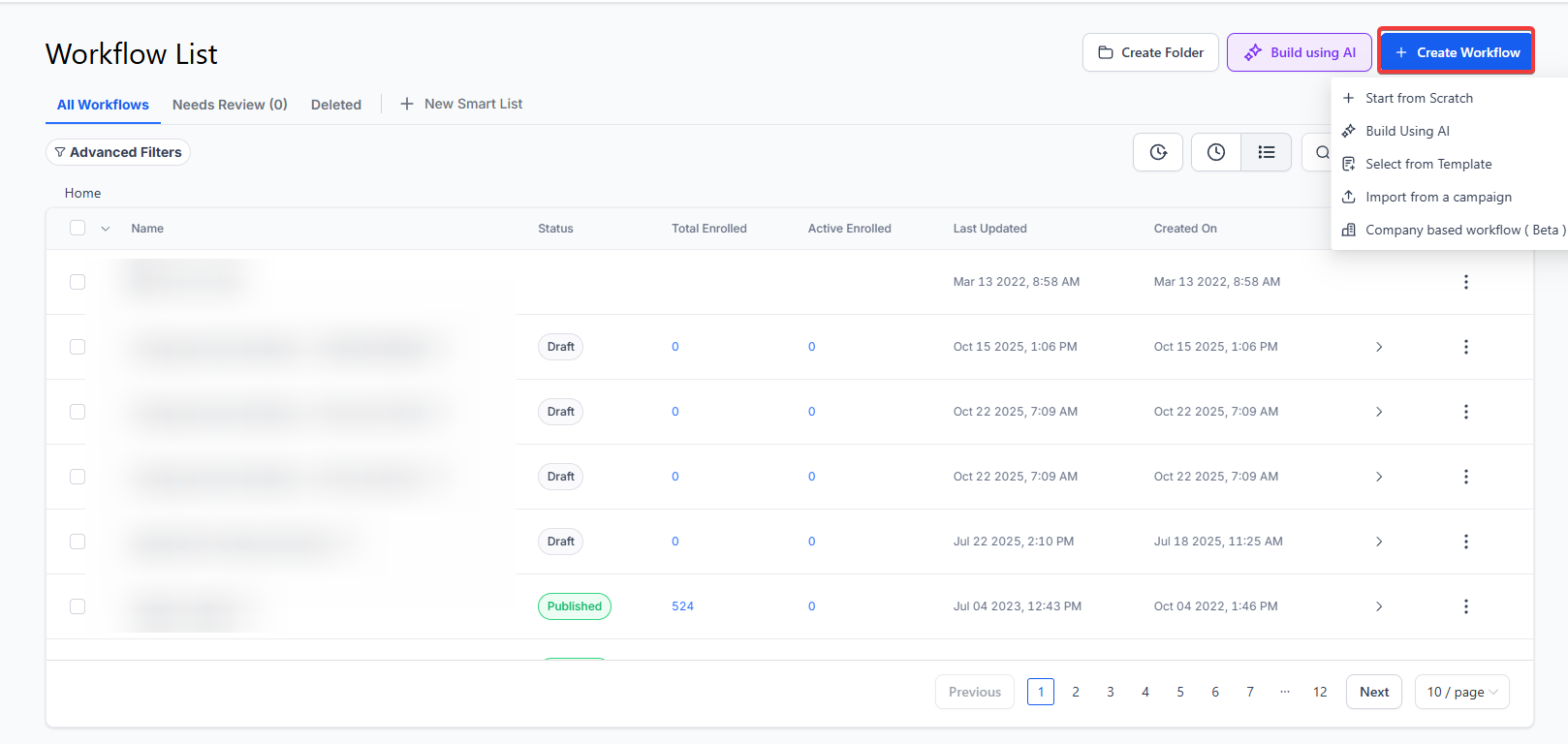Screen dimensions: 1568x744
Task: Open three-dot menu for the Published workflow
Action: pyautogui.click(x=1465, y=606)
